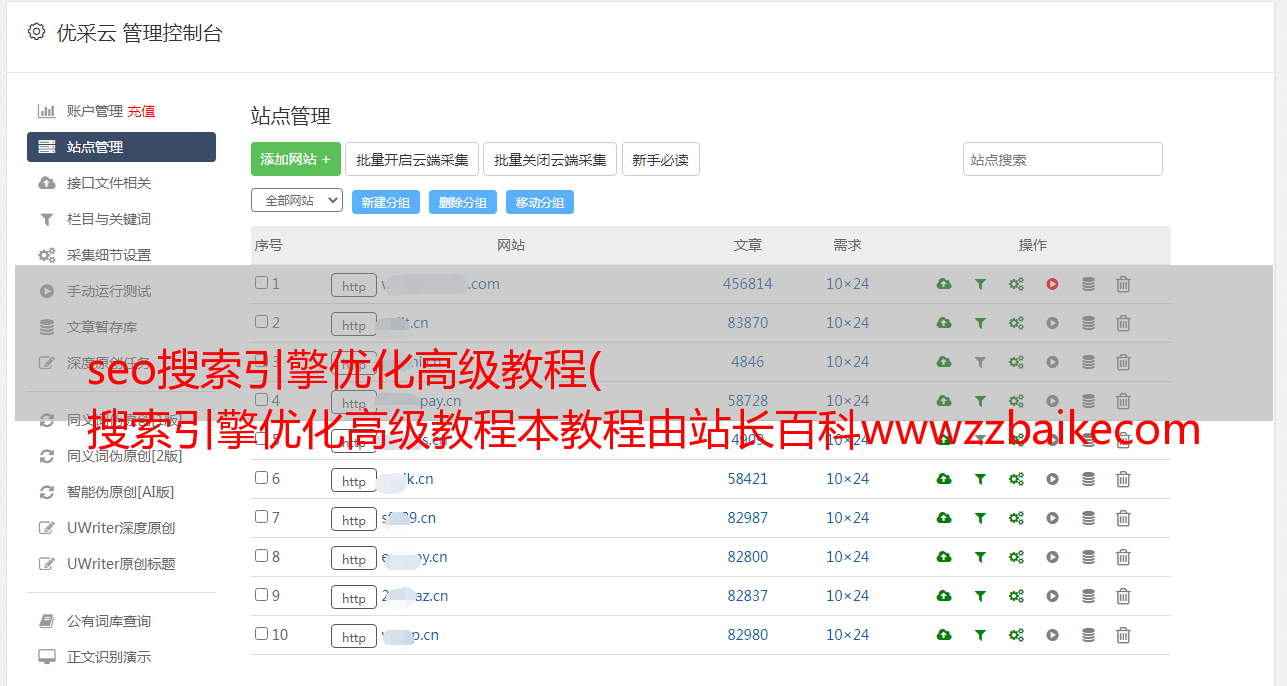The height and width of the screenshot is (686, 1287).
Task: Check the checkbox for site 7
Action: coord(261,517)
